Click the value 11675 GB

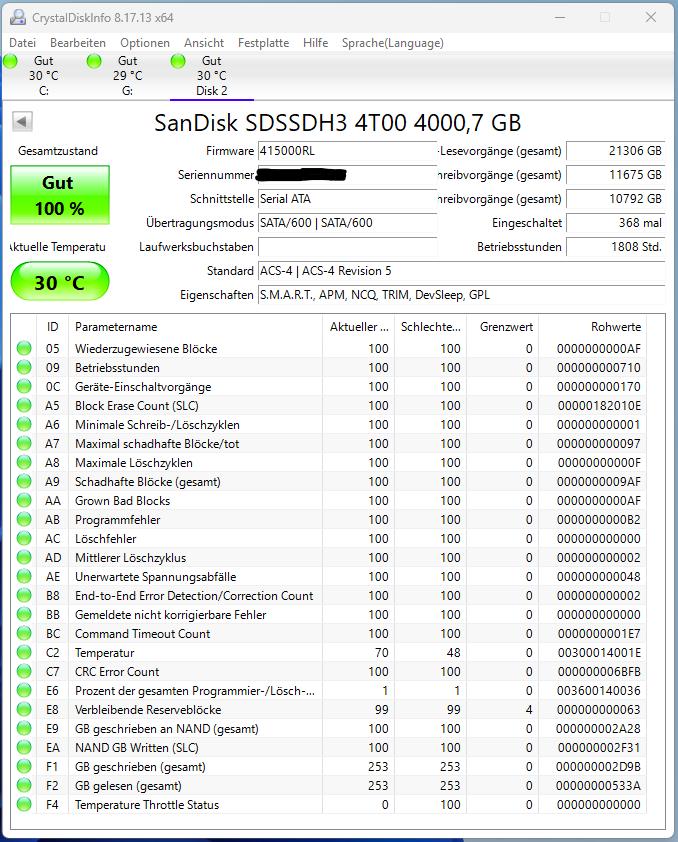point(616,175)
